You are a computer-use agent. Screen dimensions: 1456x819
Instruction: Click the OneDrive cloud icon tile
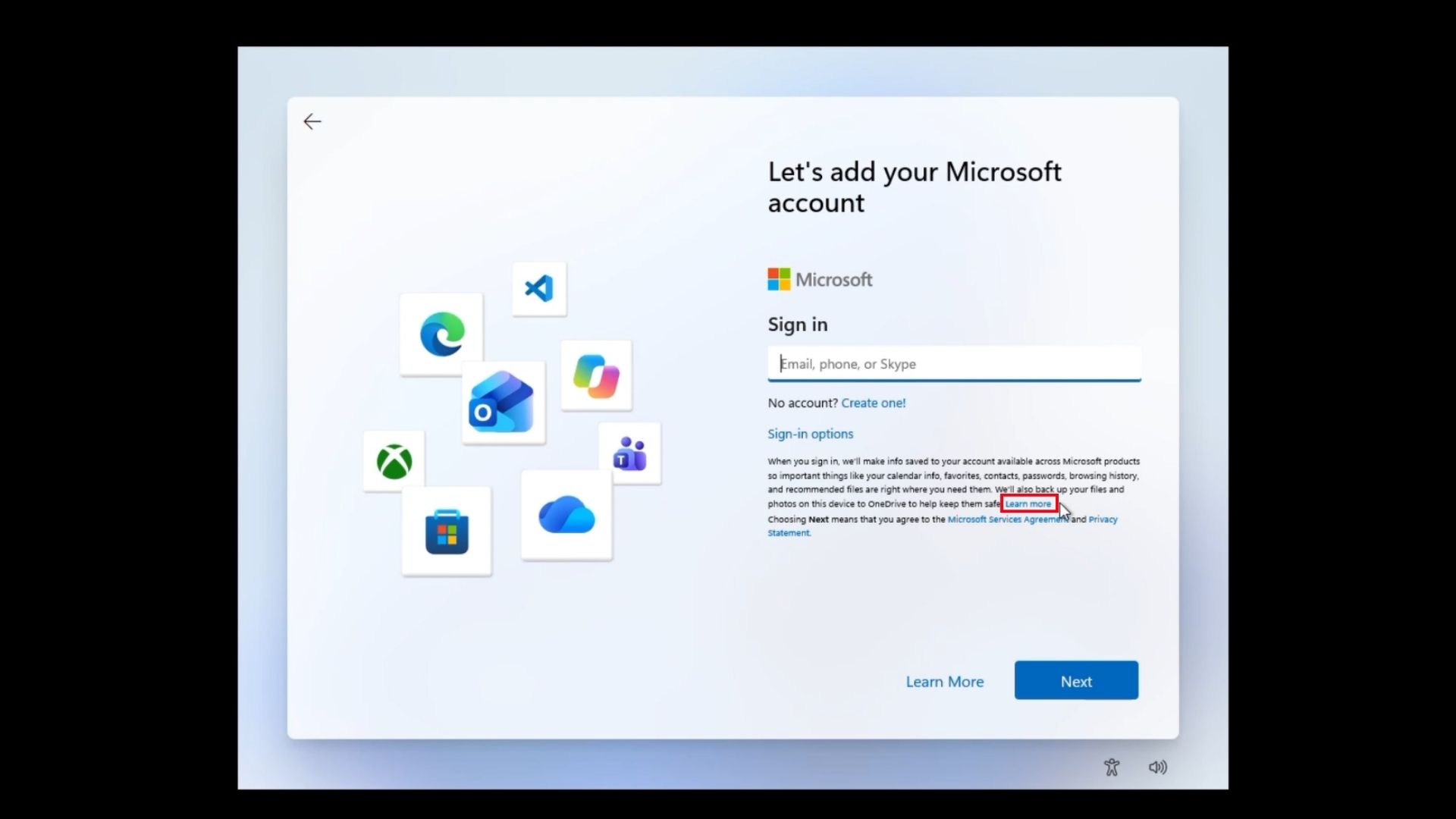coord(566,516)
